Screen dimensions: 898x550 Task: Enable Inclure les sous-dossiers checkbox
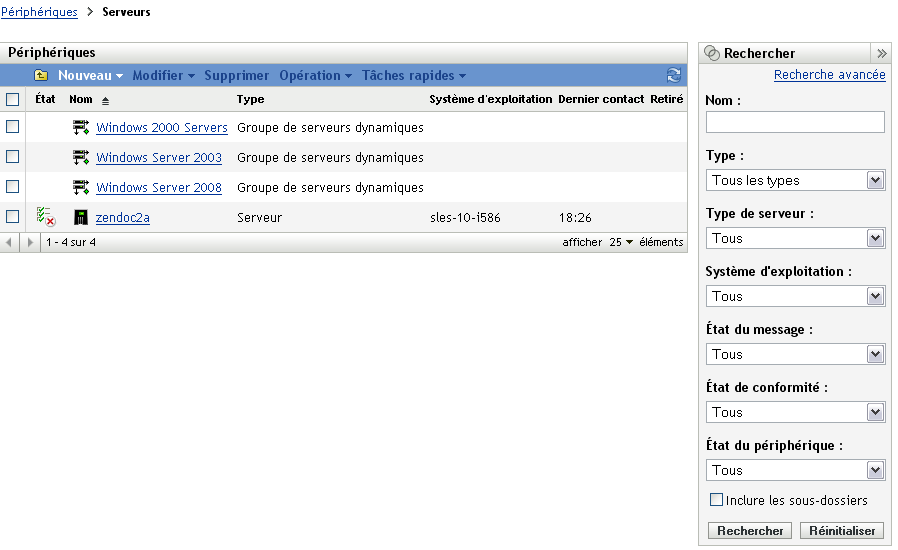click(716, 500)
